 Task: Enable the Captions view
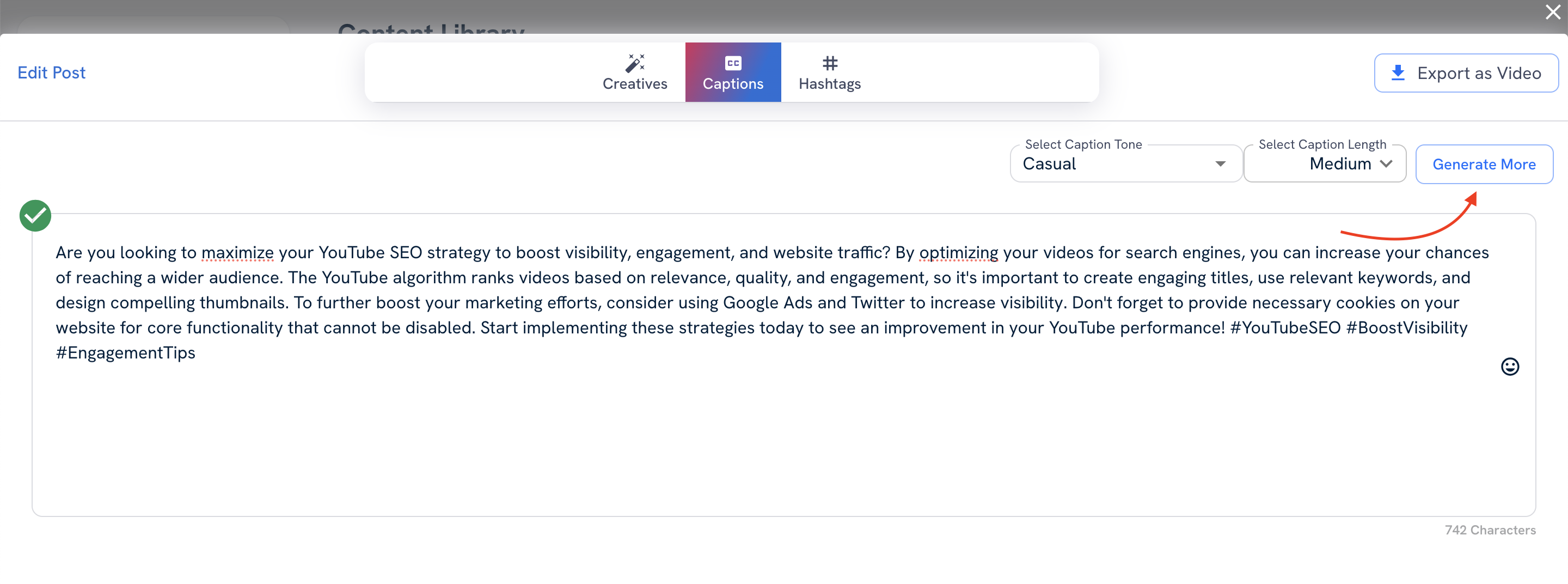pyautogui.click(x=732, y=72)
